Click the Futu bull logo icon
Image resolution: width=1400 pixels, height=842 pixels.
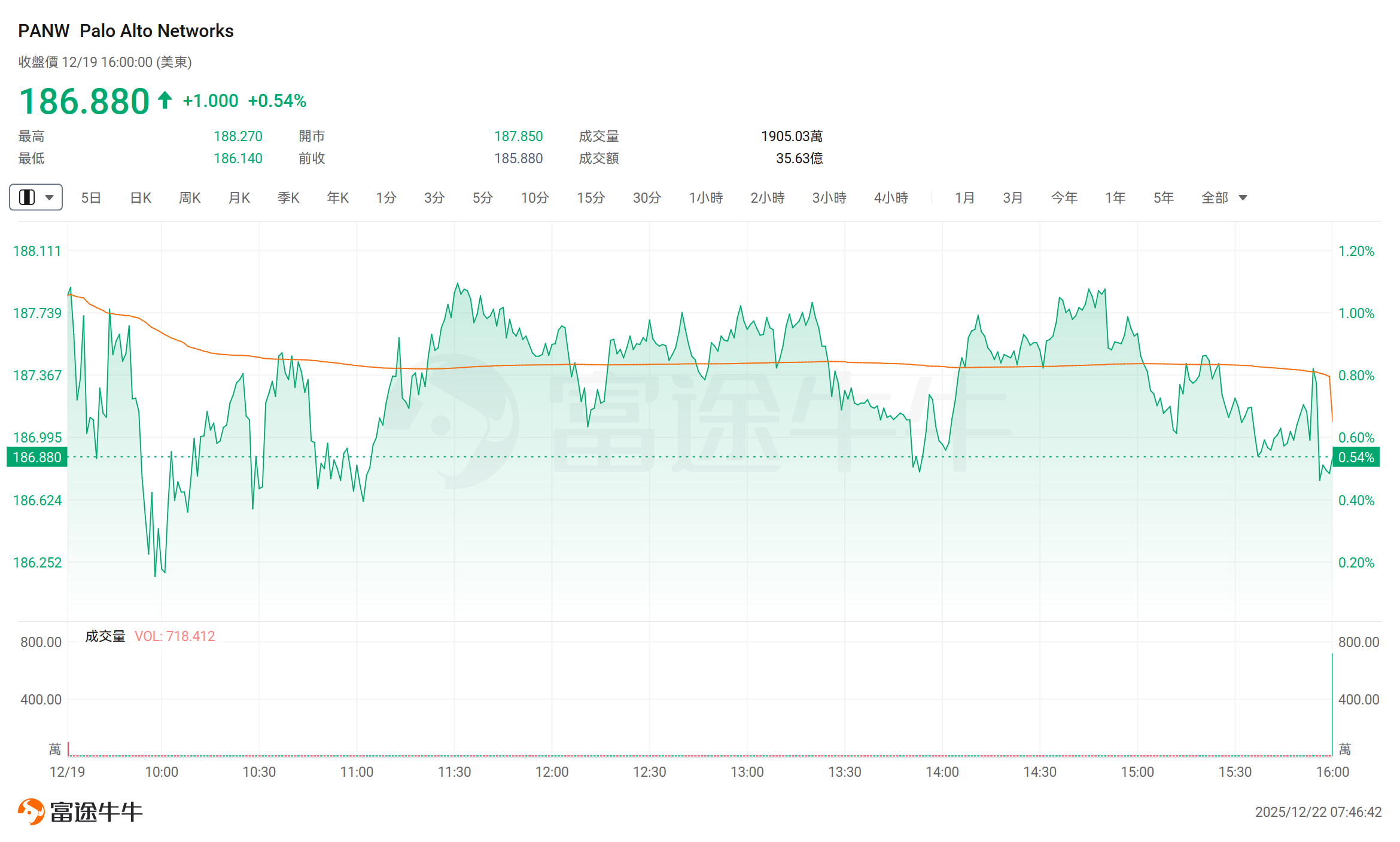[31, 811]
